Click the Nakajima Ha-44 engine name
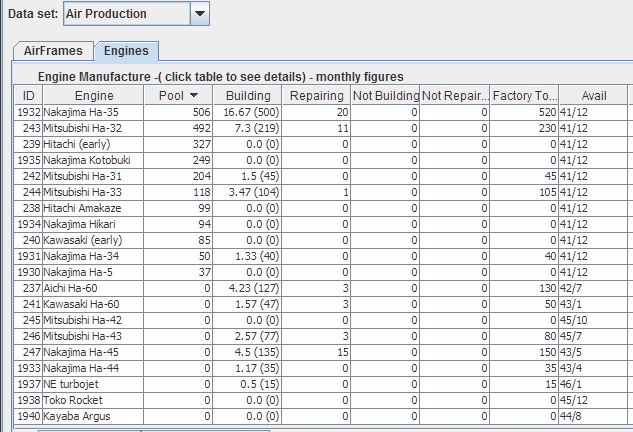 [x=81, y=368]
